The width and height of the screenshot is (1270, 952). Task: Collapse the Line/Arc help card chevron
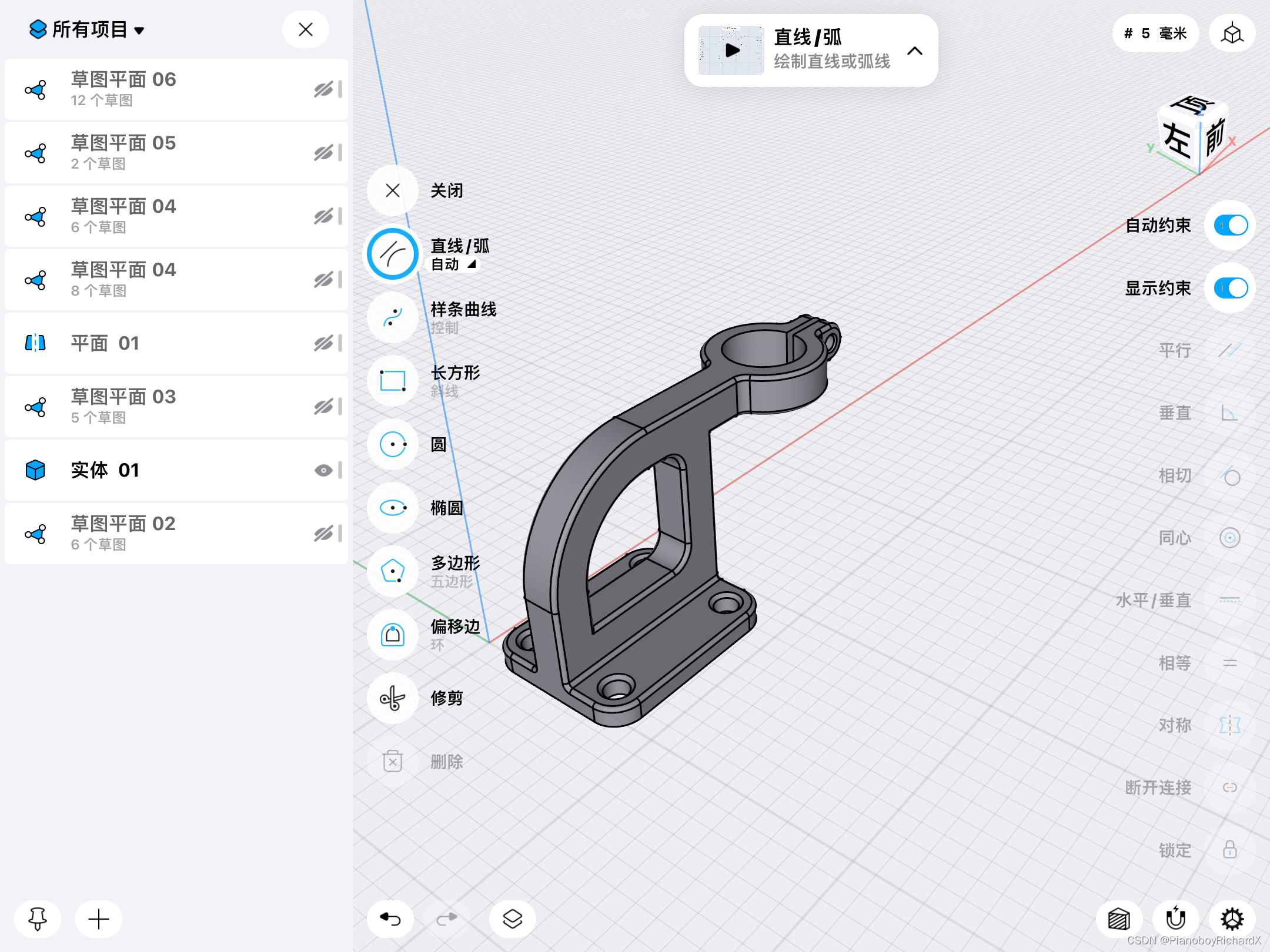pyautogui.click(x=914, y=51)
